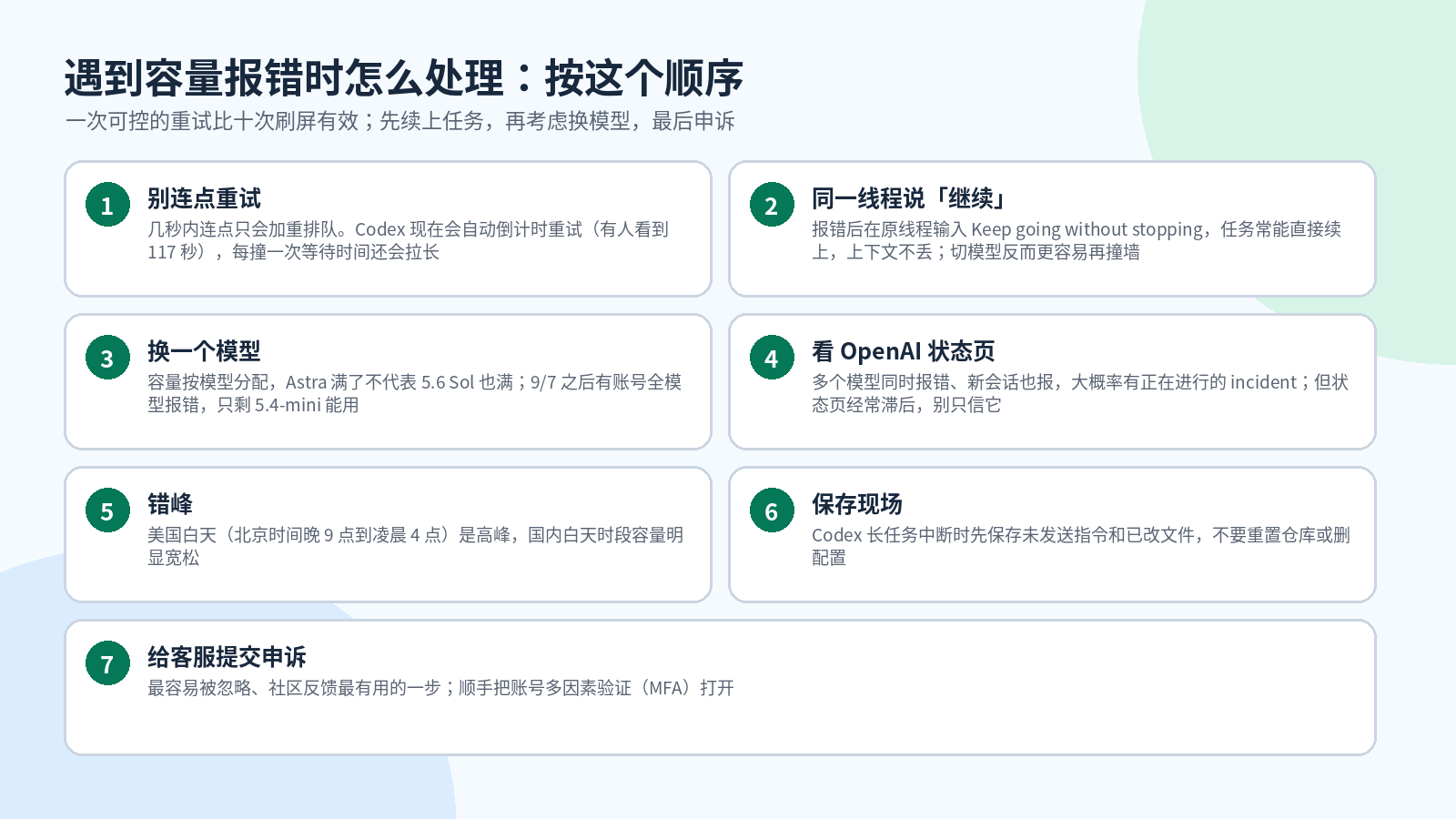Click the green number 7 badge
The image size is (1456, 819).
click(x=107, y=664)
